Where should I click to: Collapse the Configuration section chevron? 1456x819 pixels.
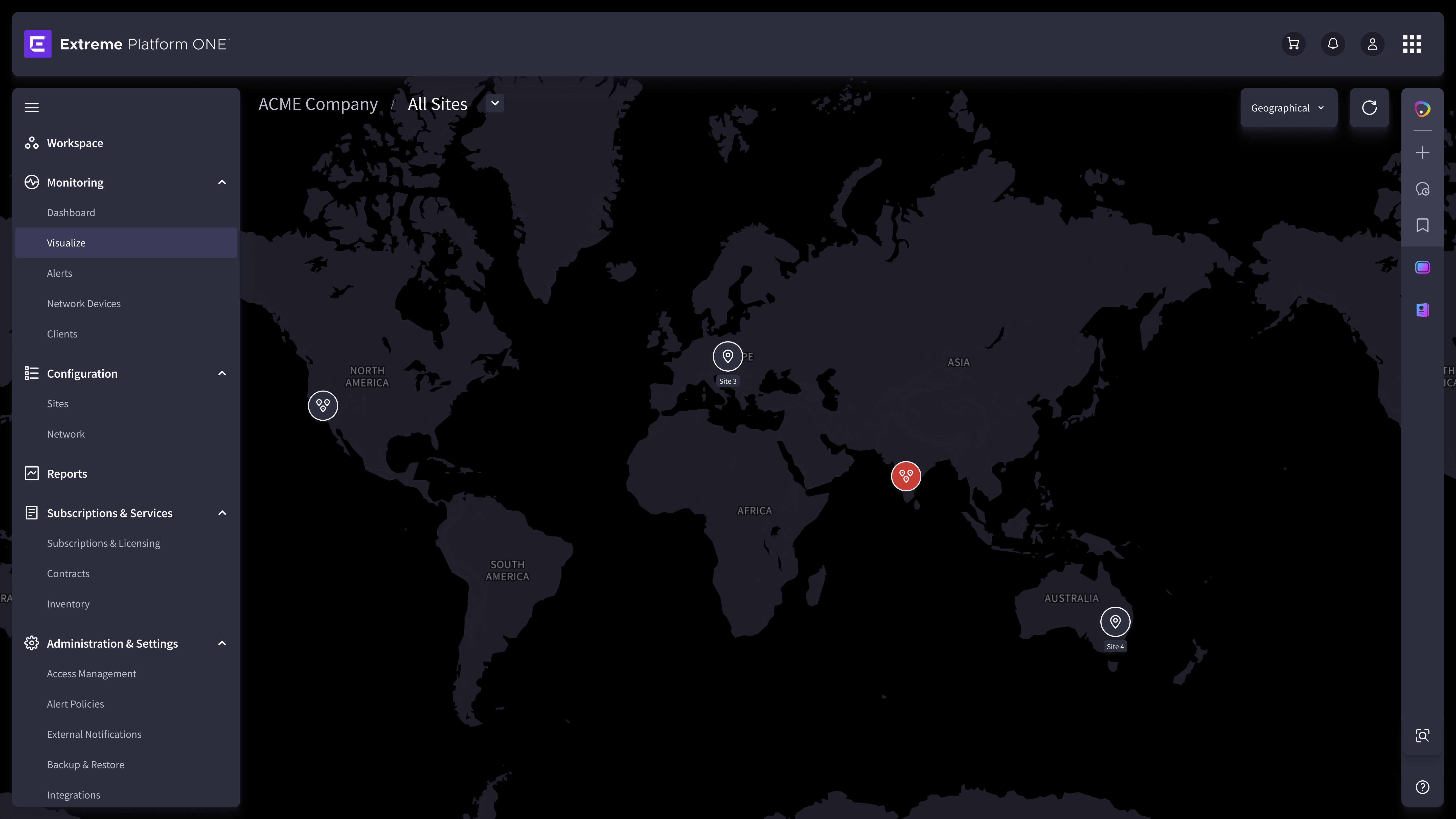(x=222, y=373)
